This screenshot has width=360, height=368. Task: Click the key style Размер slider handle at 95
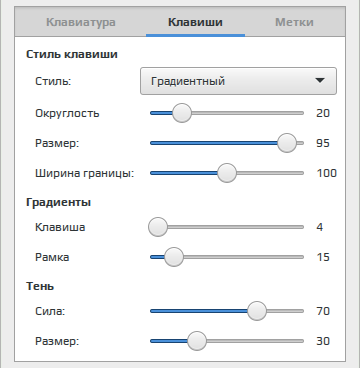tap(287, 143)
